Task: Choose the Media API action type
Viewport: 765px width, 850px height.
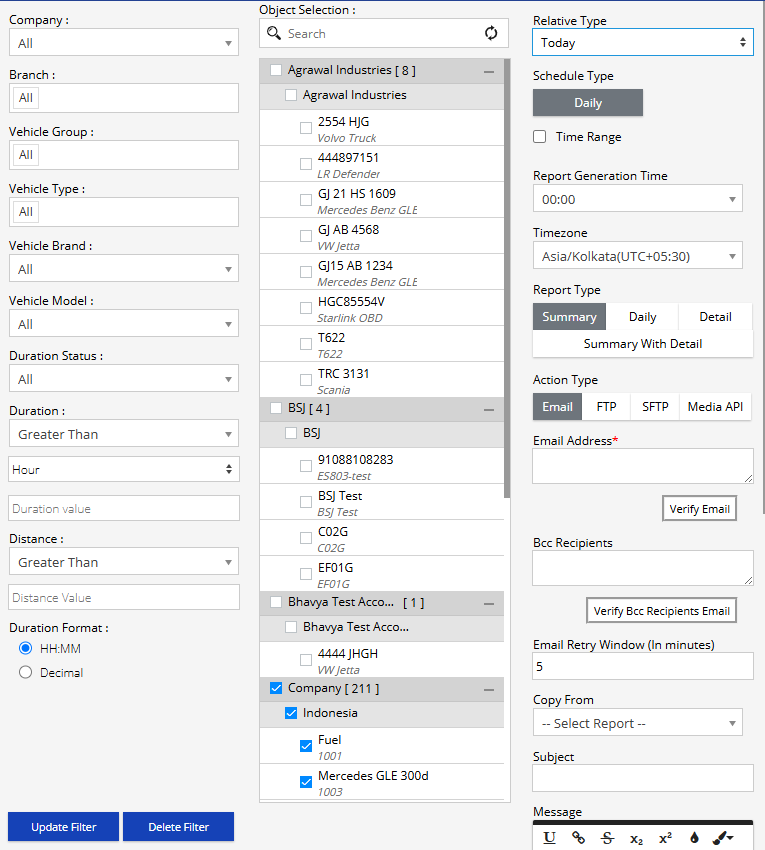Action: [x=715, y=407]
